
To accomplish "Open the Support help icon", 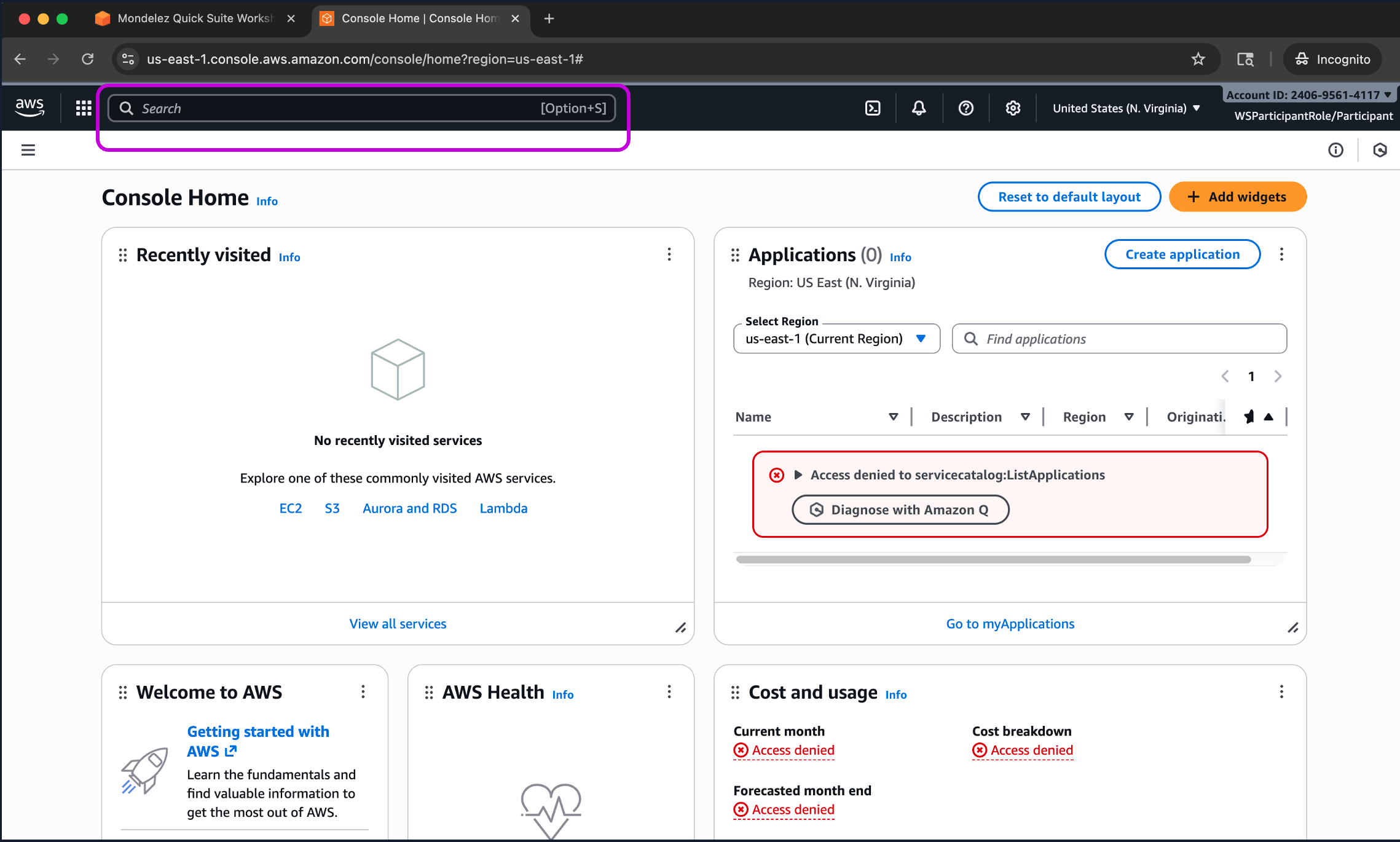I will [965, 108].
